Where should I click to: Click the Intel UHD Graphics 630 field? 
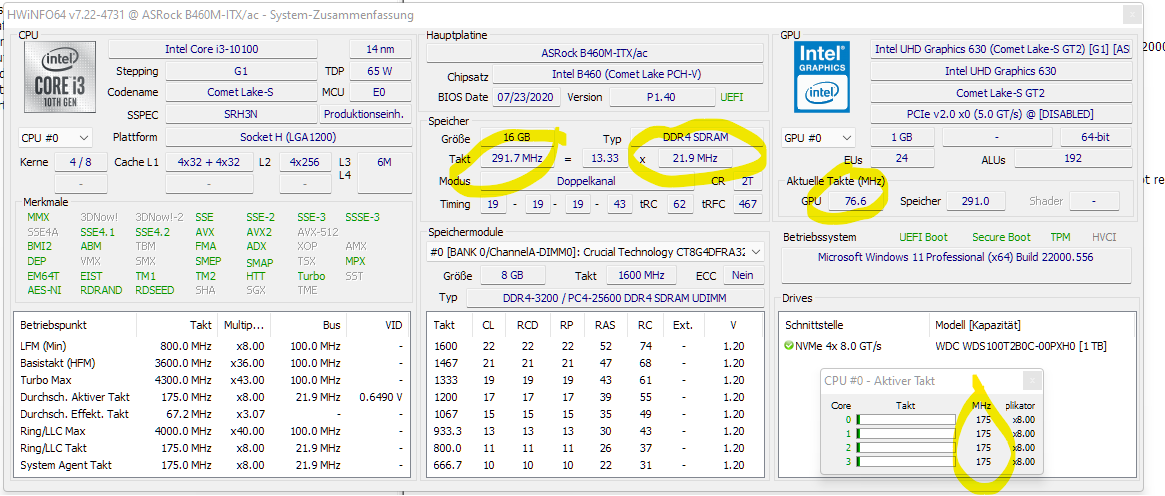(1001, 71)
